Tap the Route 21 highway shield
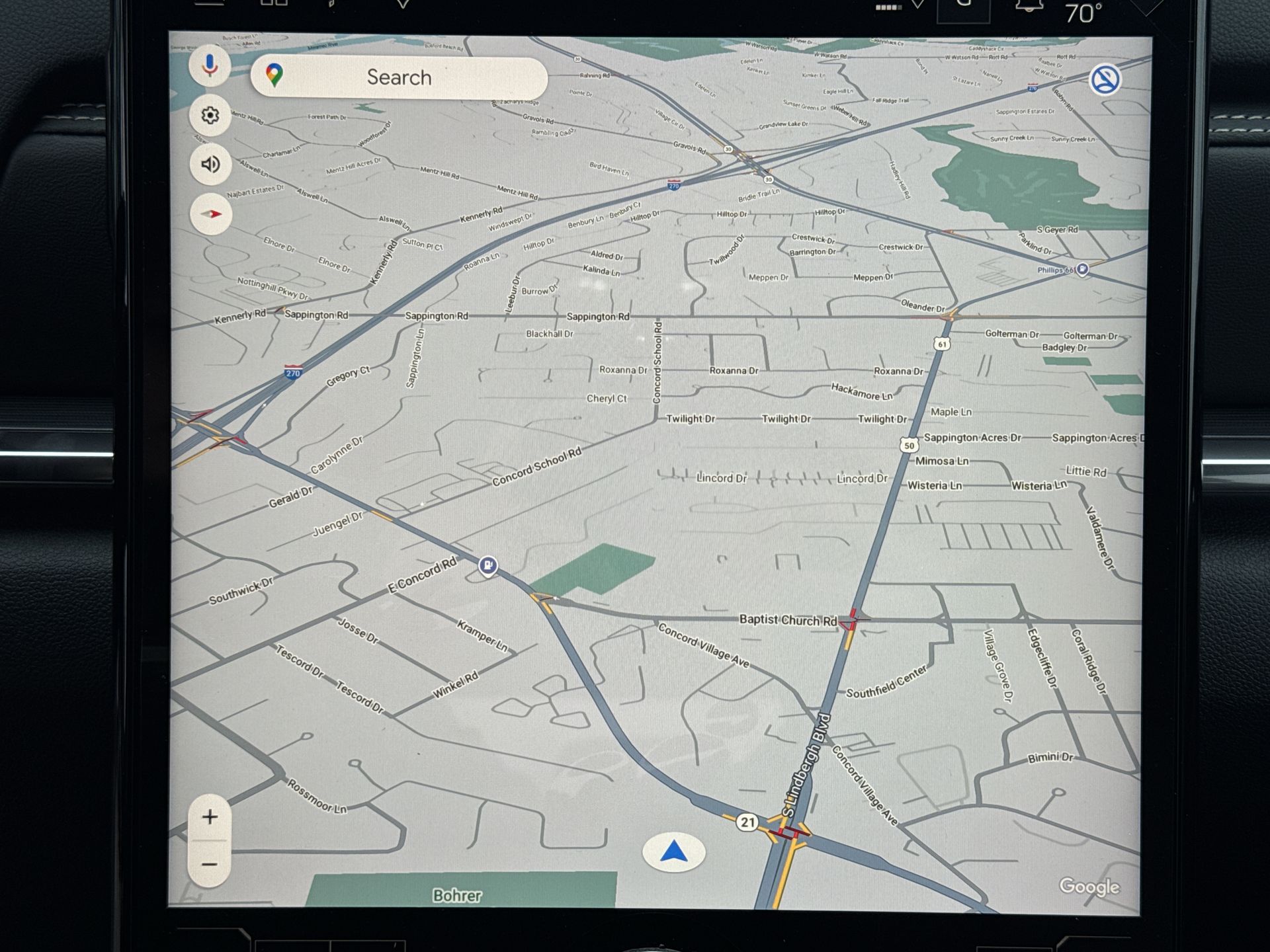This screenshot has height=952, width=1270. click(x=747, y=822)
